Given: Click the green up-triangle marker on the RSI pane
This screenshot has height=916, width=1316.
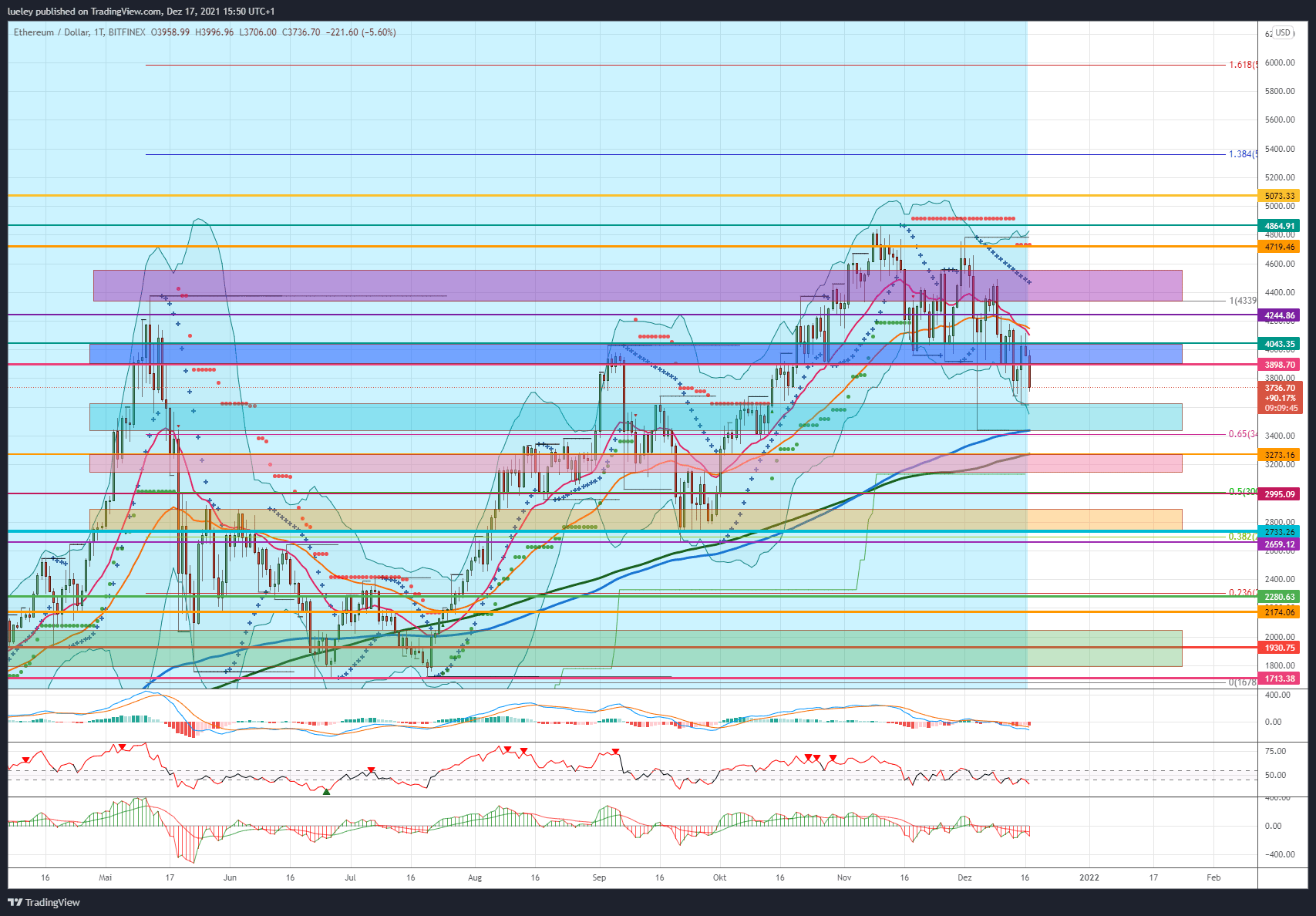Looking at the screenshot, I should click(326, 792).
